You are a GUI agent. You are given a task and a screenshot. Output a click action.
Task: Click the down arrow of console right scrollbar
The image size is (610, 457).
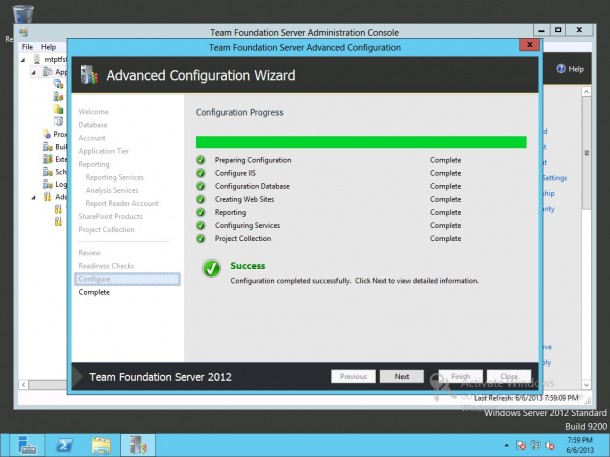[x=586, y=385]
